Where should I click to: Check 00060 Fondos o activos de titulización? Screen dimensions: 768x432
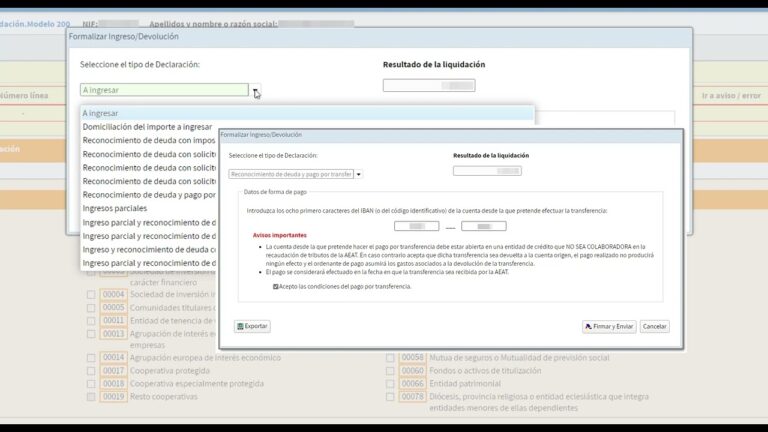(x=390, y=371)
